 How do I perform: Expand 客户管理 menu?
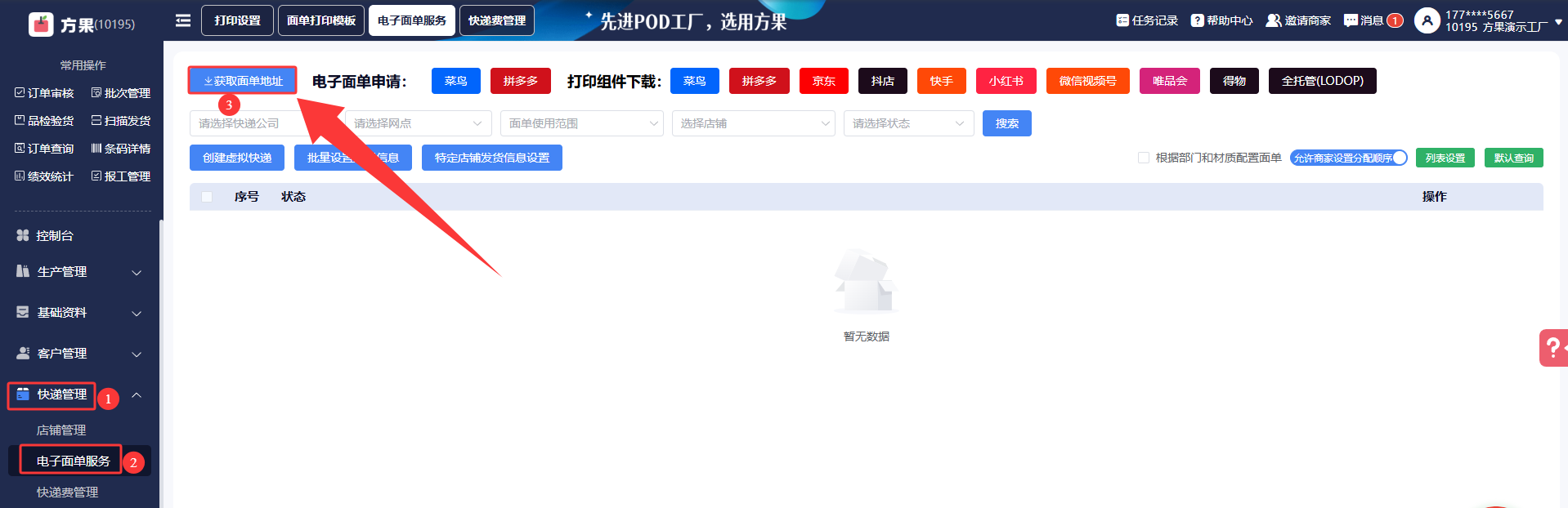pos(79,354)
